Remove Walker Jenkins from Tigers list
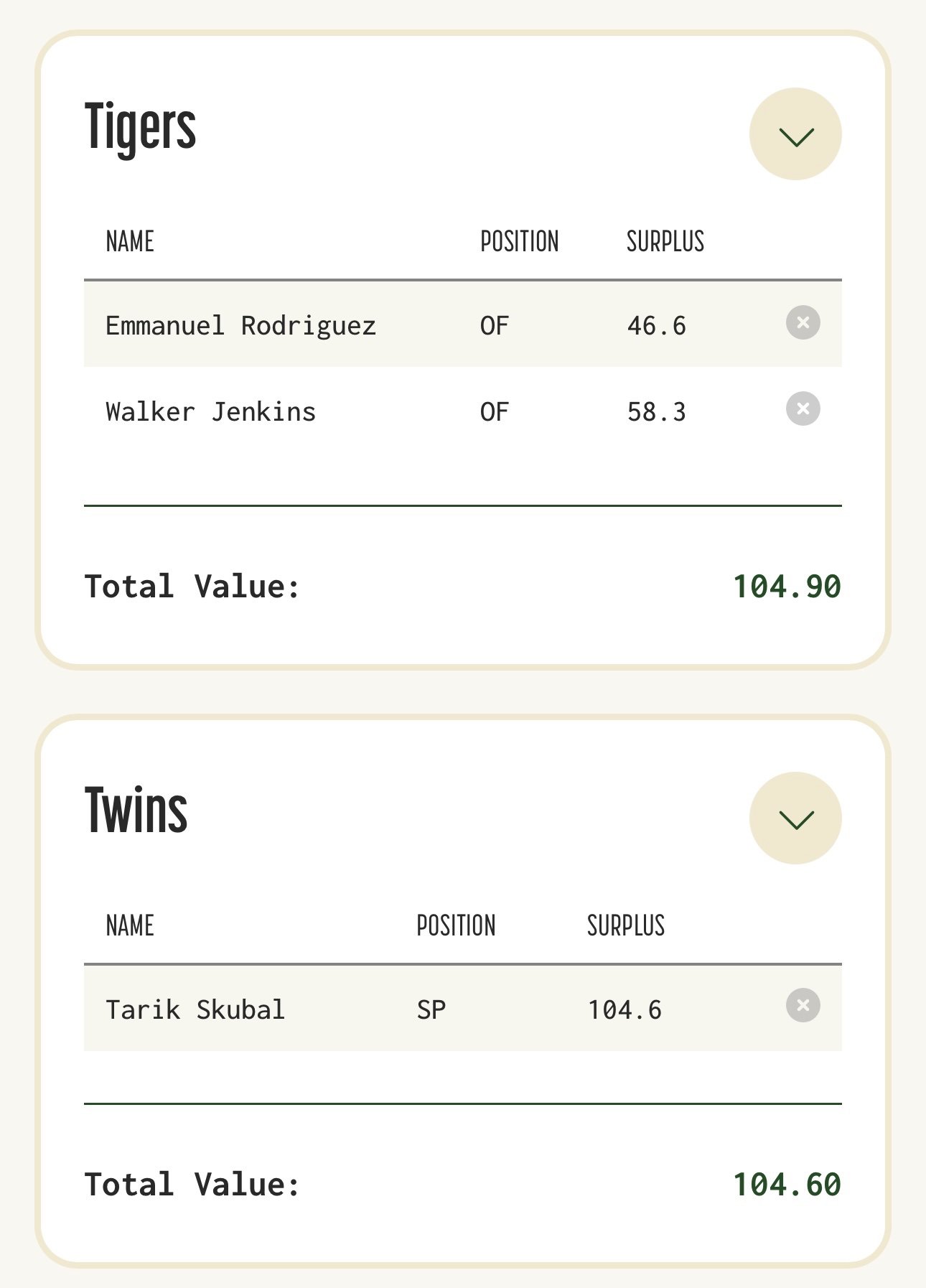 (x=803, y=409)
